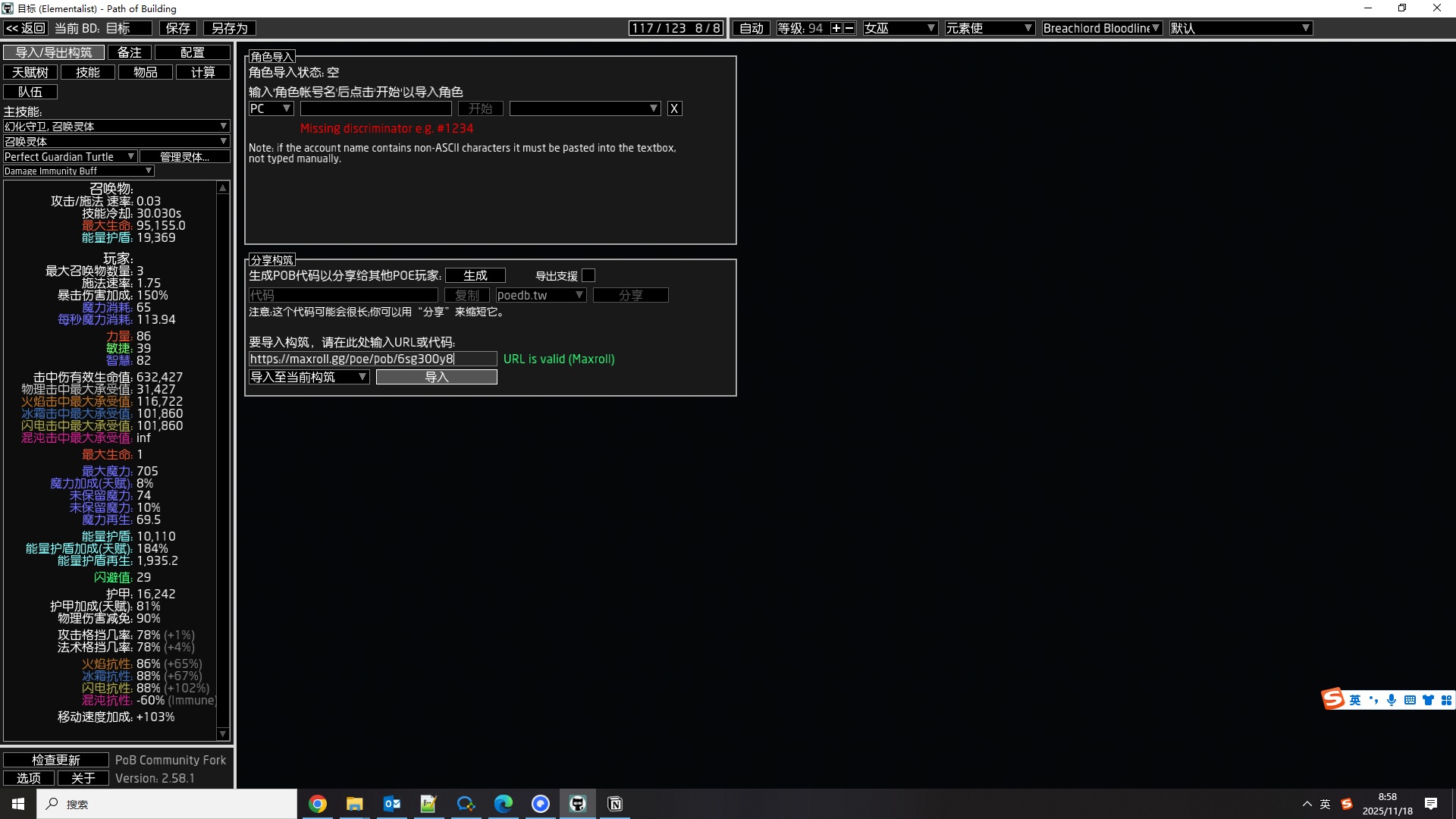The height and width of the screenshot is (819, 1456).
Task: Switch to the 技能 tab
Action: [x=87, y=72]
